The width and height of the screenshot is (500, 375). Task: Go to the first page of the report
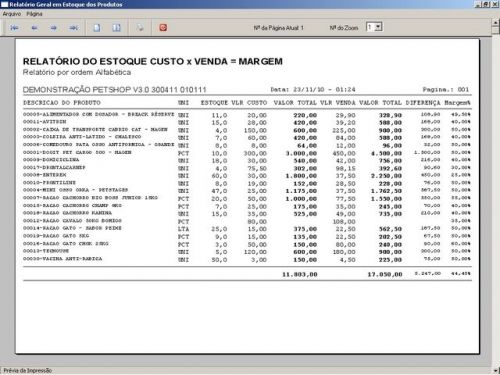click(x=14, y=28)
